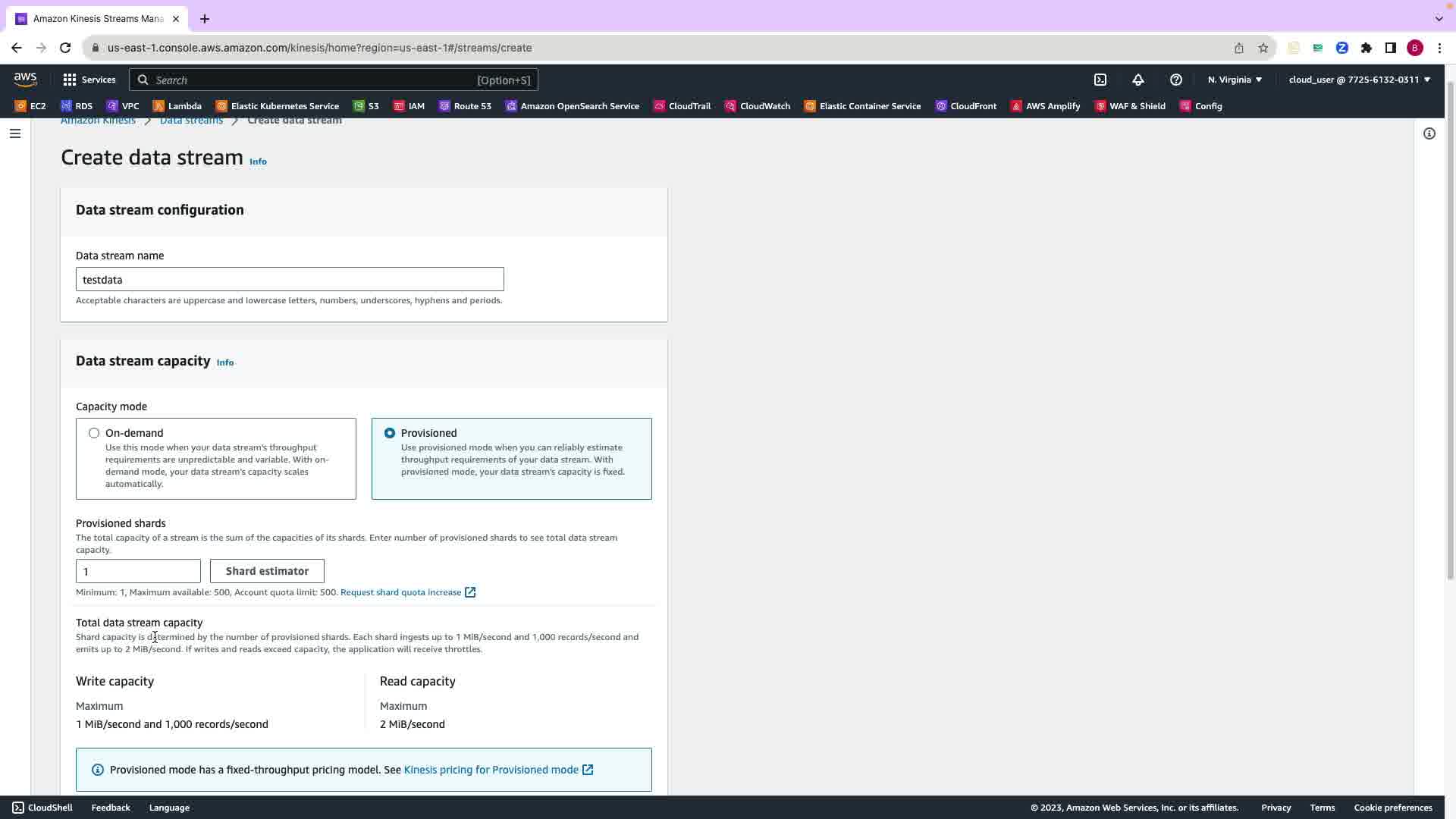Go to Data streams breadcrumb
Screen dimensions: 1456x819
coord(191,121)
